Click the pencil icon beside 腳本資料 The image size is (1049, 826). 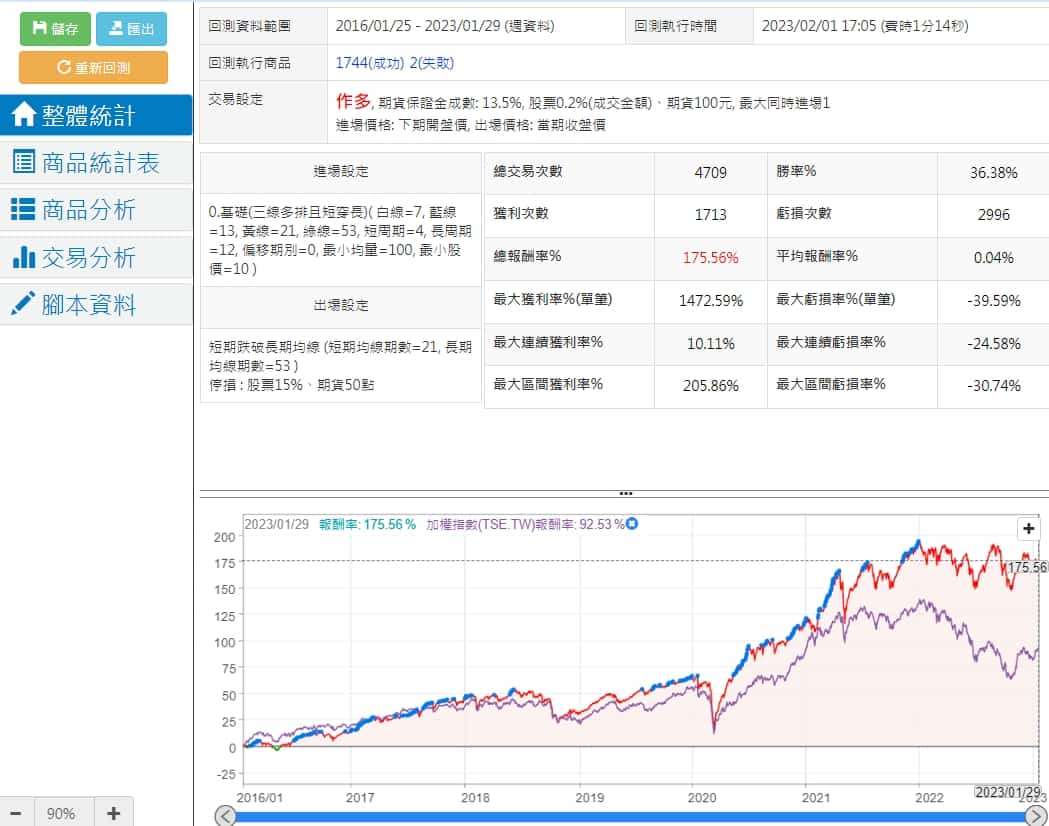[x=23, y=304]
